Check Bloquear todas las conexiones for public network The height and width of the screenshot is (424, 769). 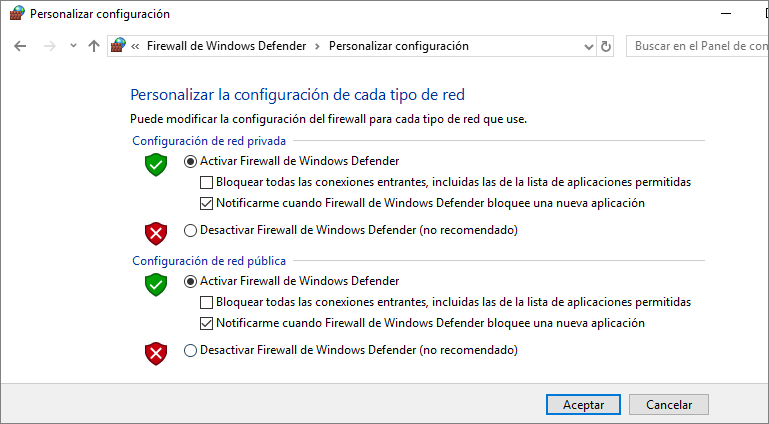(x=206, y=302)
